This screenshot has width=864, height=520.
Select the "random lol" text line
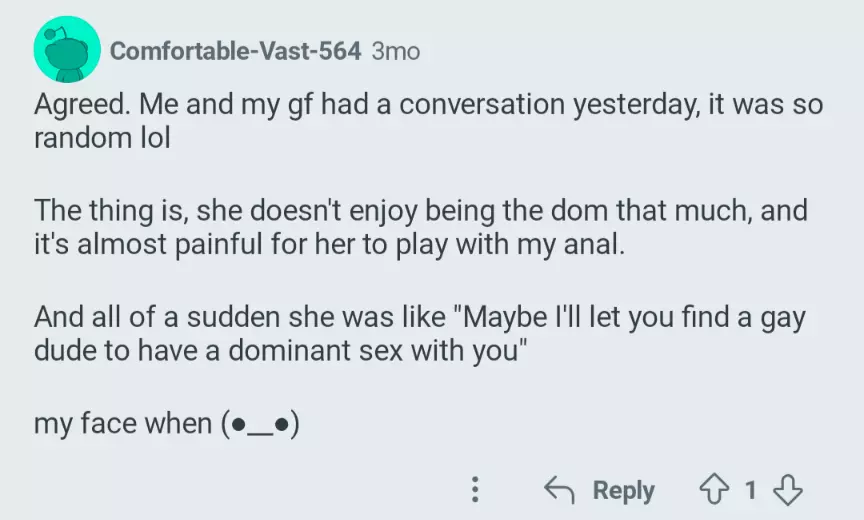click(102, 139)
